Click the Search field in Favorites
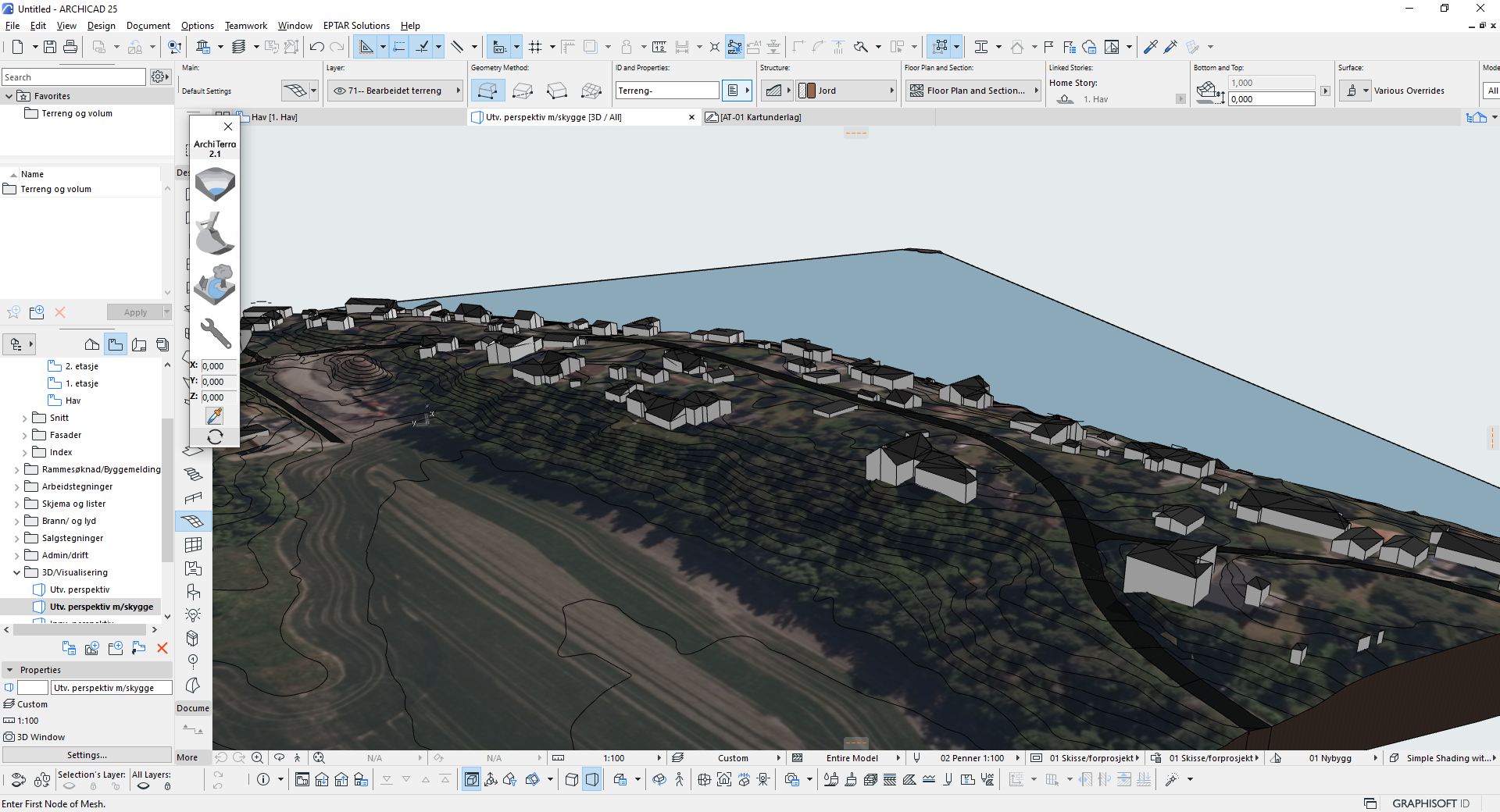 (x=73, y=77)
